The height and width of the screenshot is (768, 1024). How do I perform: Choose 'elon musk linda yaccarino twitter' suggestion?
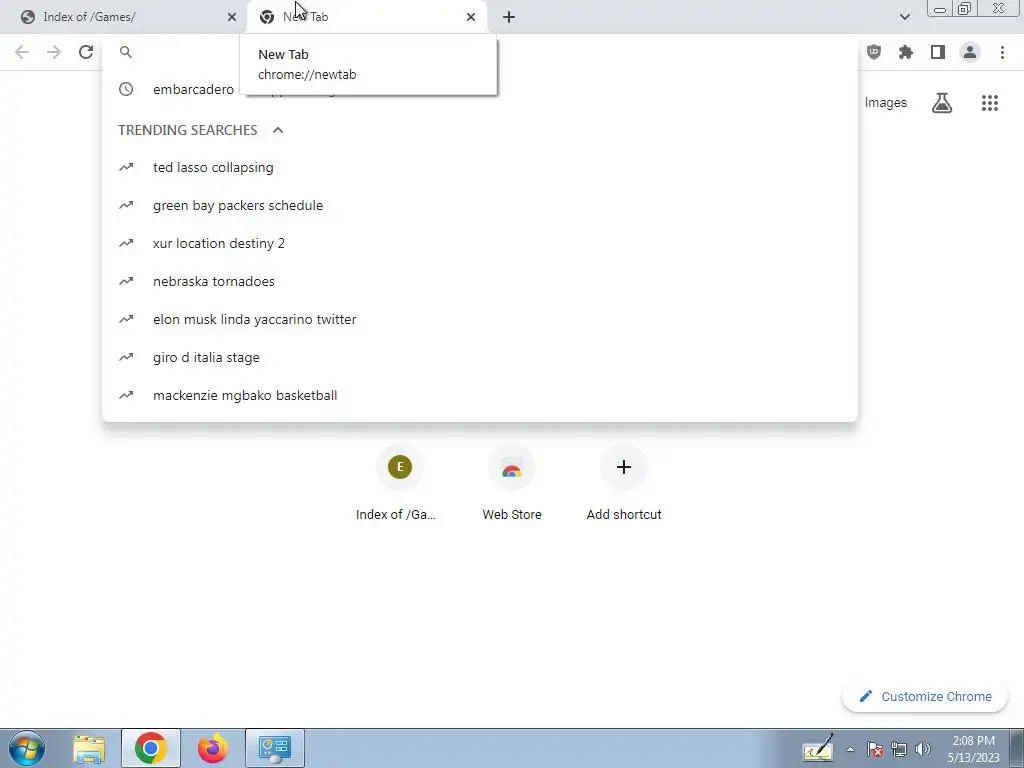(x=480, y=319)
